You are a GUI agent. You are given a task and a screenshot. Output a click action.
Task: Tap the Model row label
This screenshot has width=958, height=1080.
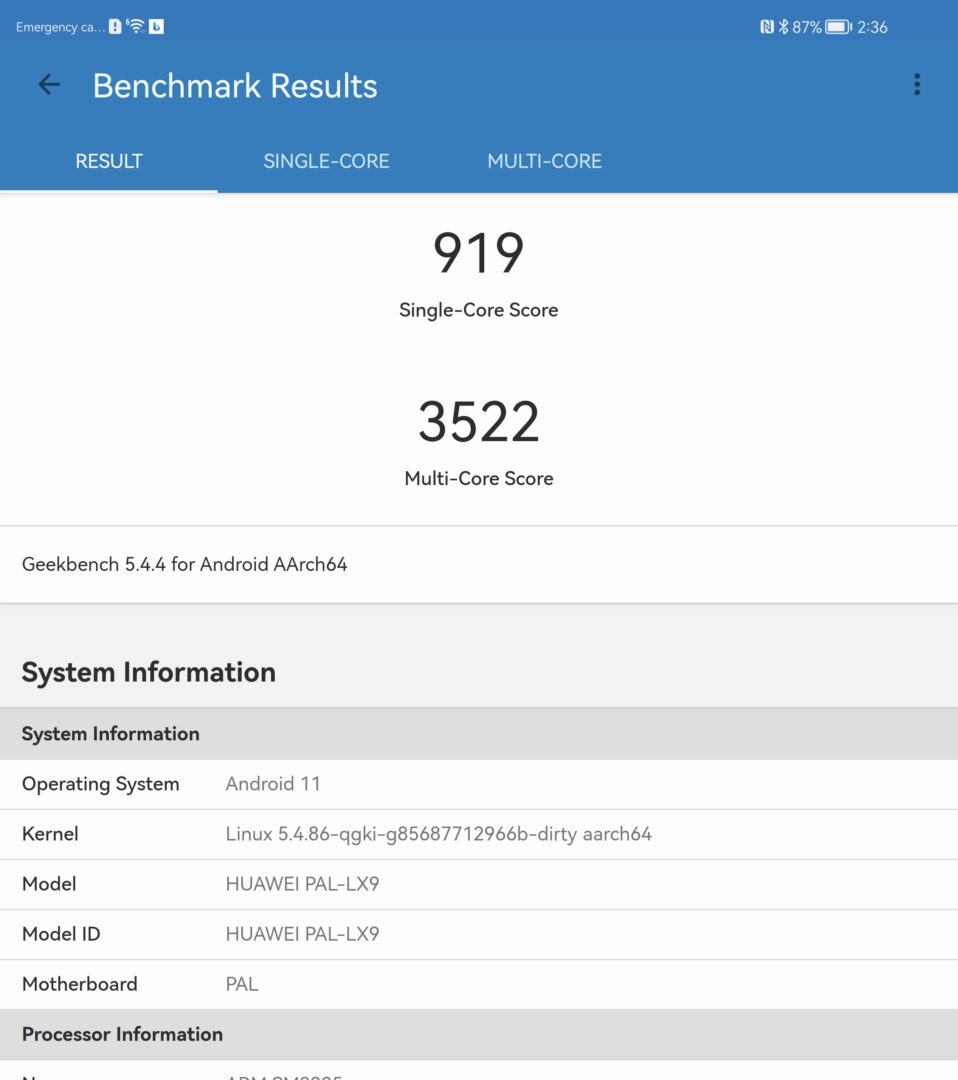[49, 884]
